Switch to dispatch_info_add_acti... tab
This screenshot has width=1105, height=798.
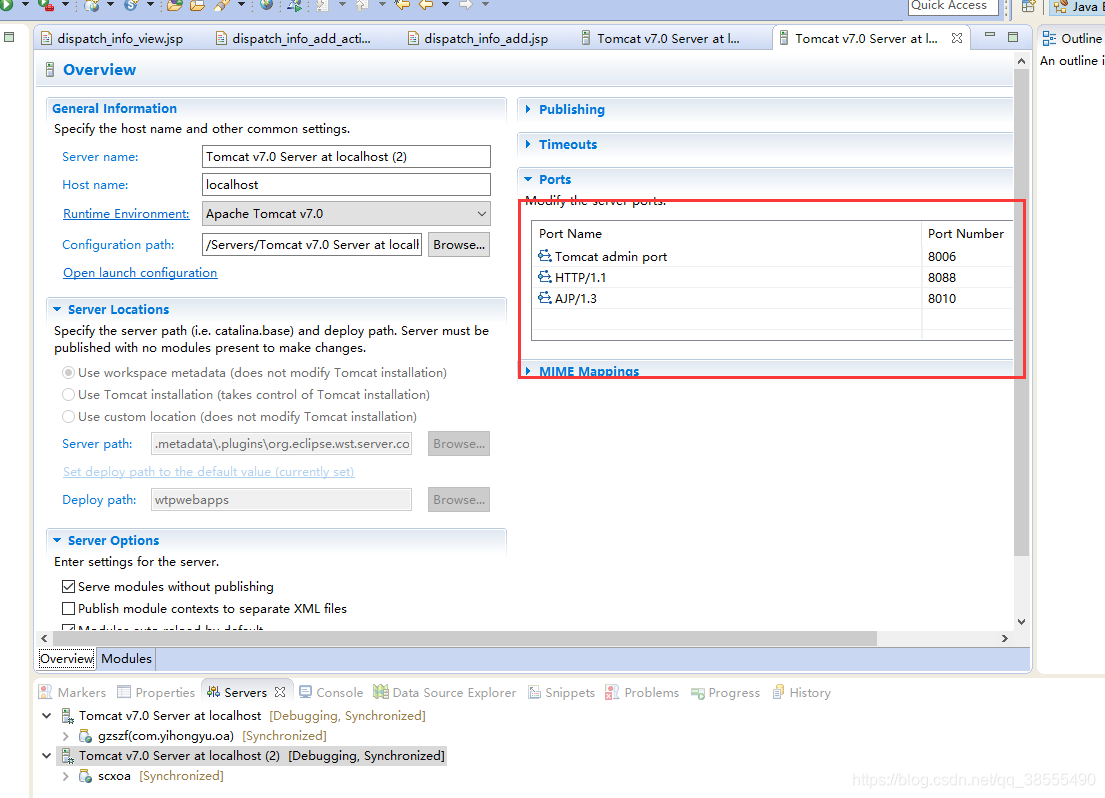click(294, 39)
